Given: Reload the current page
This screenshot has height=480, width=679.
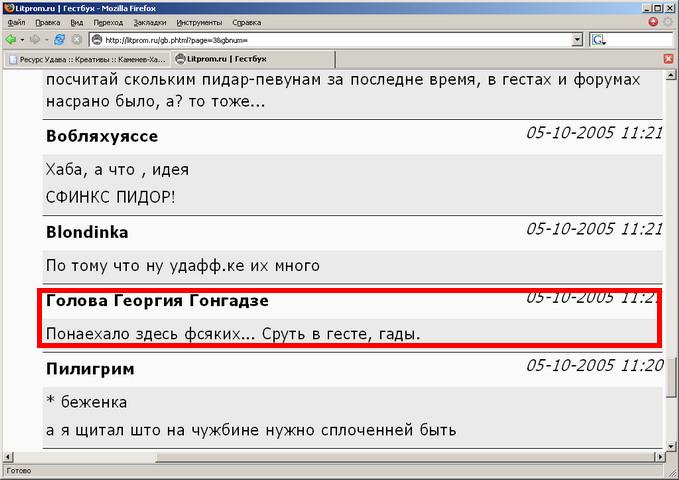Looking at the screenshot, I should pyautogui.click(x=59, y=40).
